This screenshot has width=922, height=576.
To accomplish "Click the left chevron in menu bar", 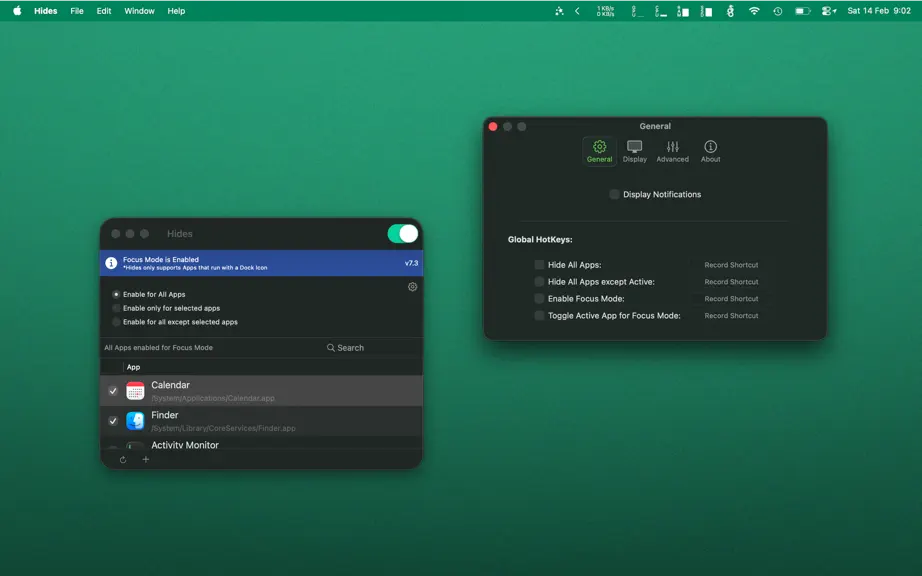I will coord(577,11).
